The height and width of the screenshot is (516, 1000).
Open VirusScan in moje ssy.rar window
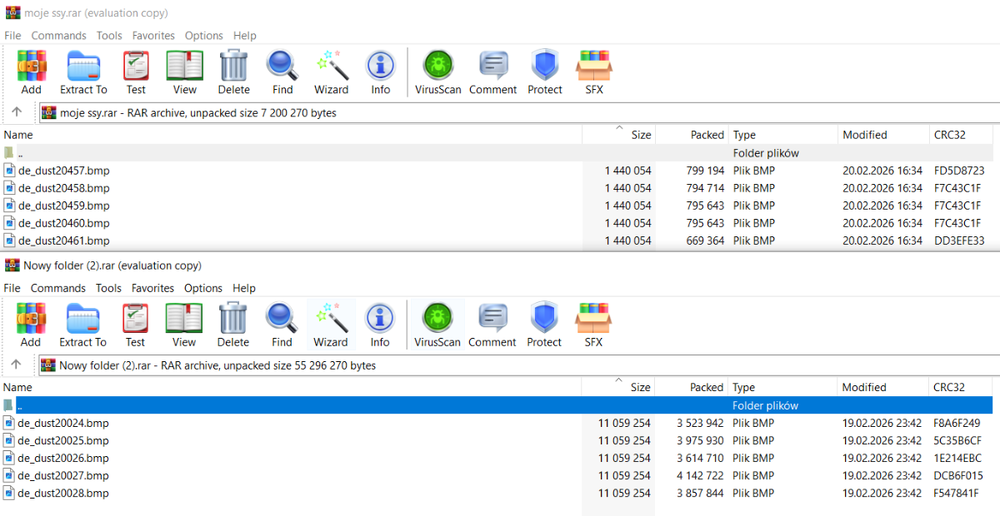pos(437,71)
